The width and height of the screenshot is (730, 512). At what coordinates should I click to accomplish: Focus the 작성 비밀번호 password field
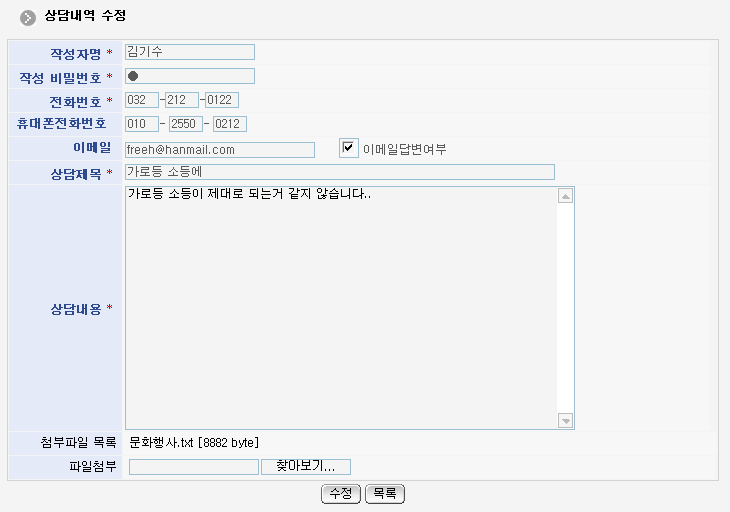189,76
